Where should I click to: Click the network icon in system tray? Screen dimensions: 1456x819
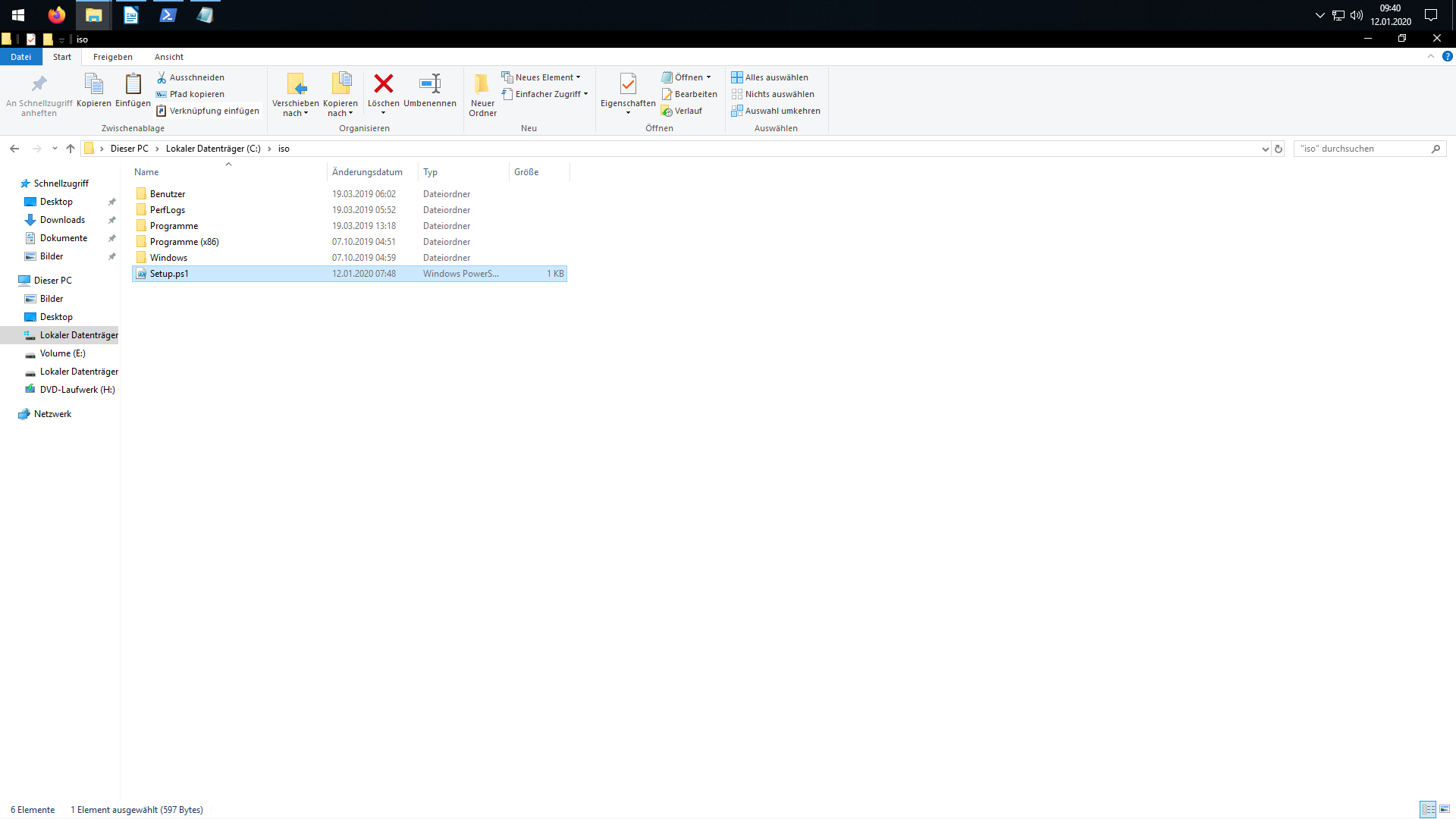[x=1338, y=15]
